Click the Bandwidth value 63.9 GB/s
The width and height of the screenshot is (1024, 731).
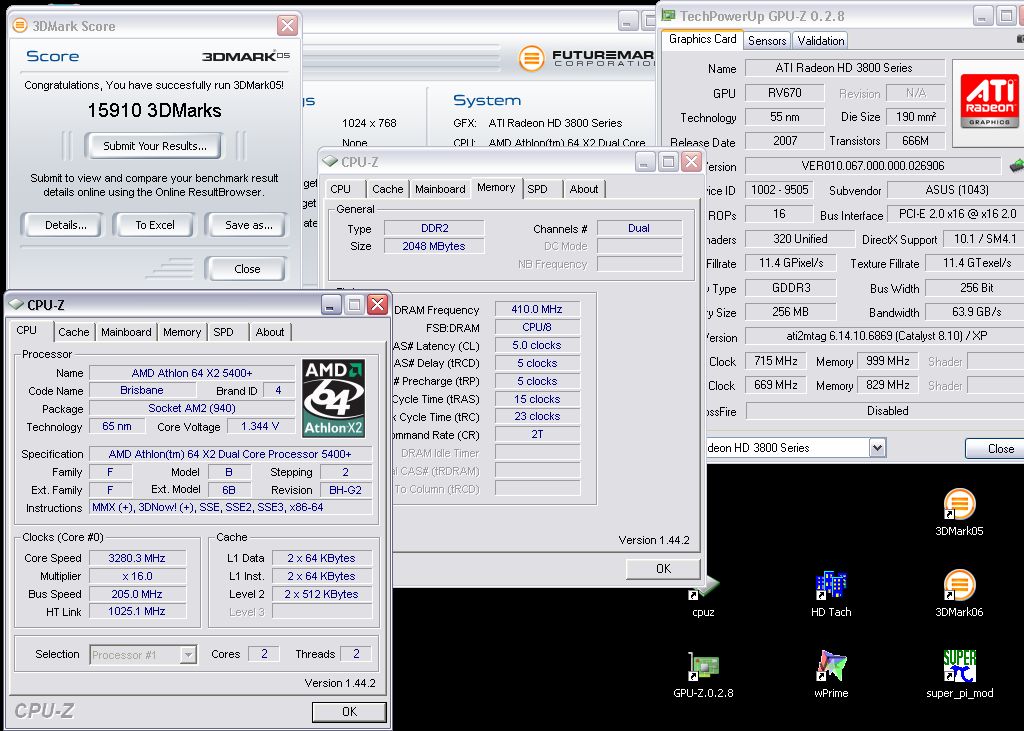point(976,312)
